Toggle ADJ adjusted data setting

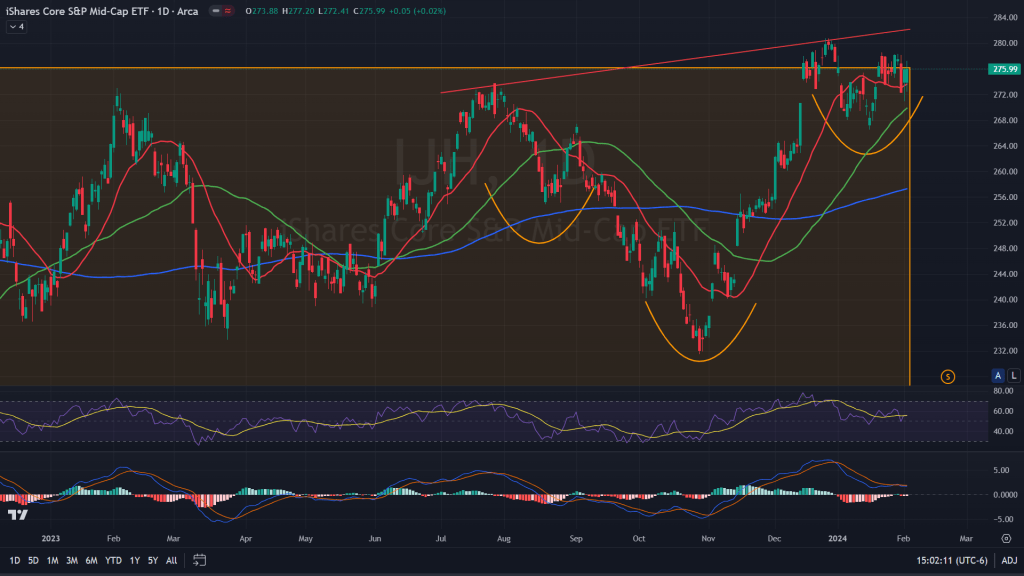click(x=1009, y=560)
